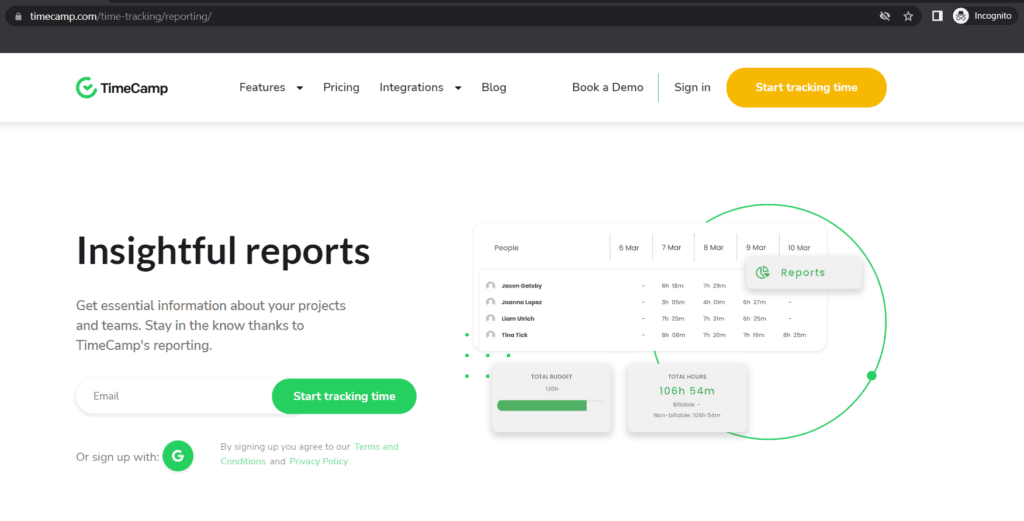This screenshot has width=1024, height=521.
Task: Click the 9 Mar column header
Action: point(756,248)
